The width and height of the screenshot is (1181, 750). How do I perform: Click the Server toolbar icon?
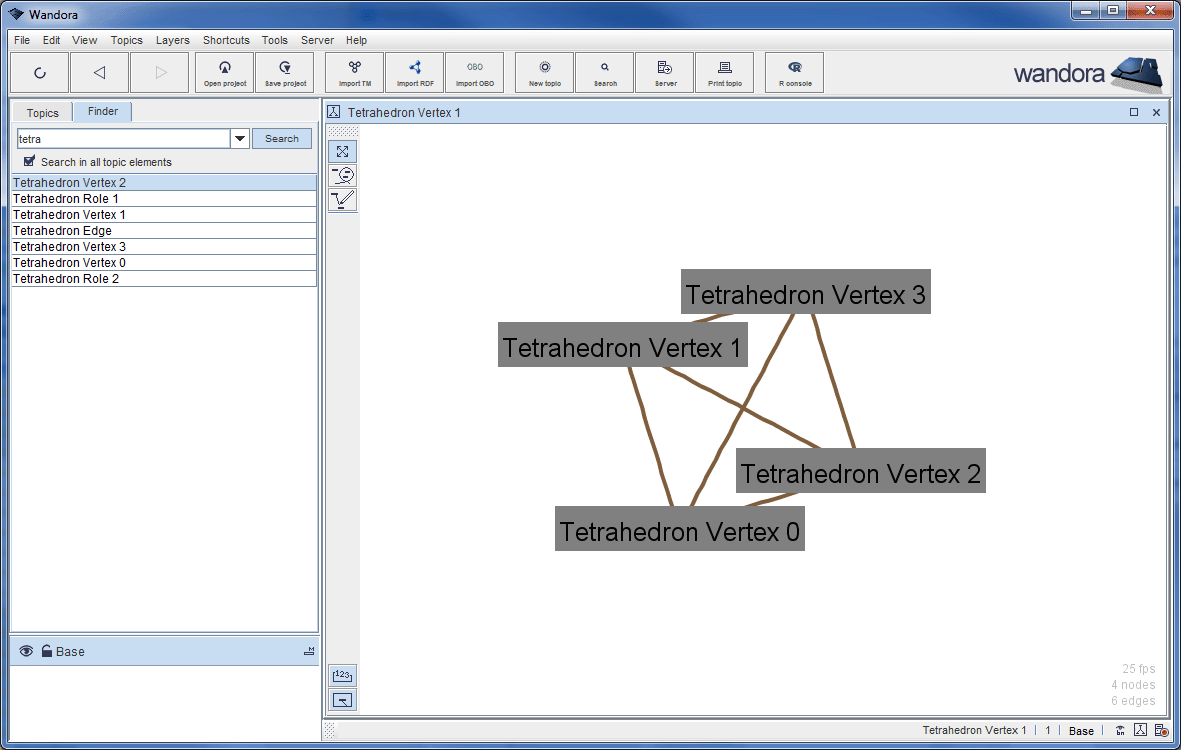(x=664, y=72)
